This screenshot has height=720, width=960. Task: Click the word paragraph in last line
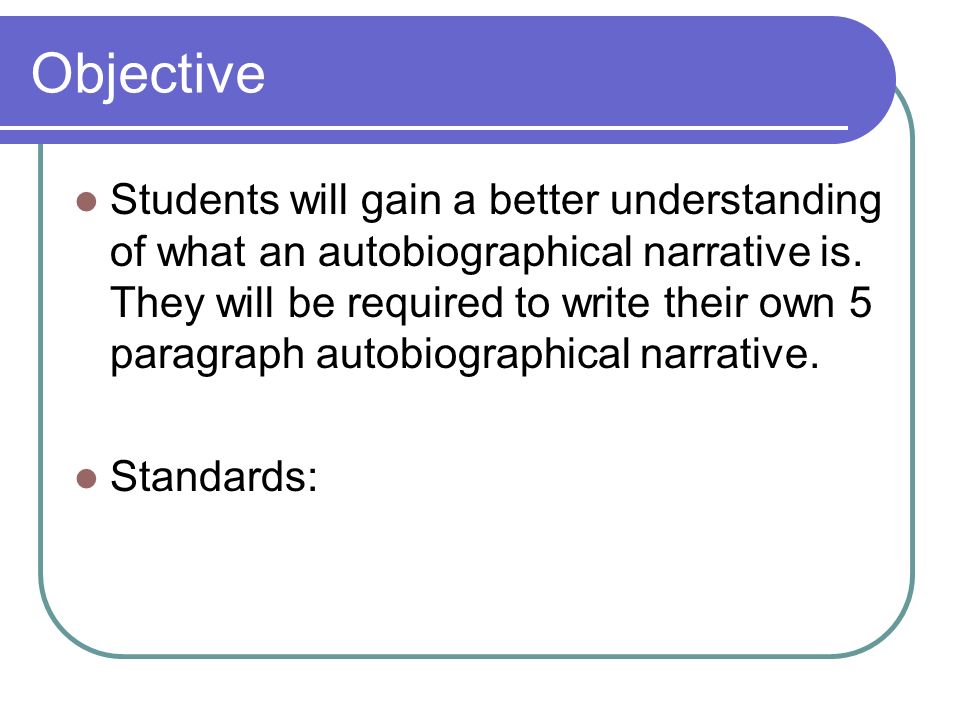(x=208, y=356)
